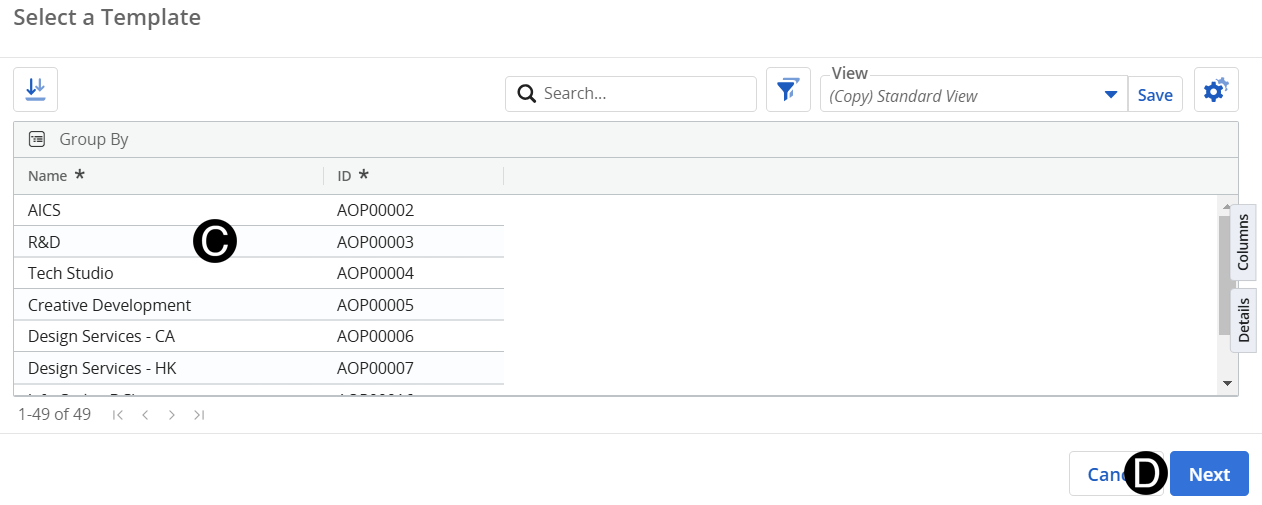The image size is (1262, 505).
Task: Open the Columns side tab
Action: point(1243,241)
